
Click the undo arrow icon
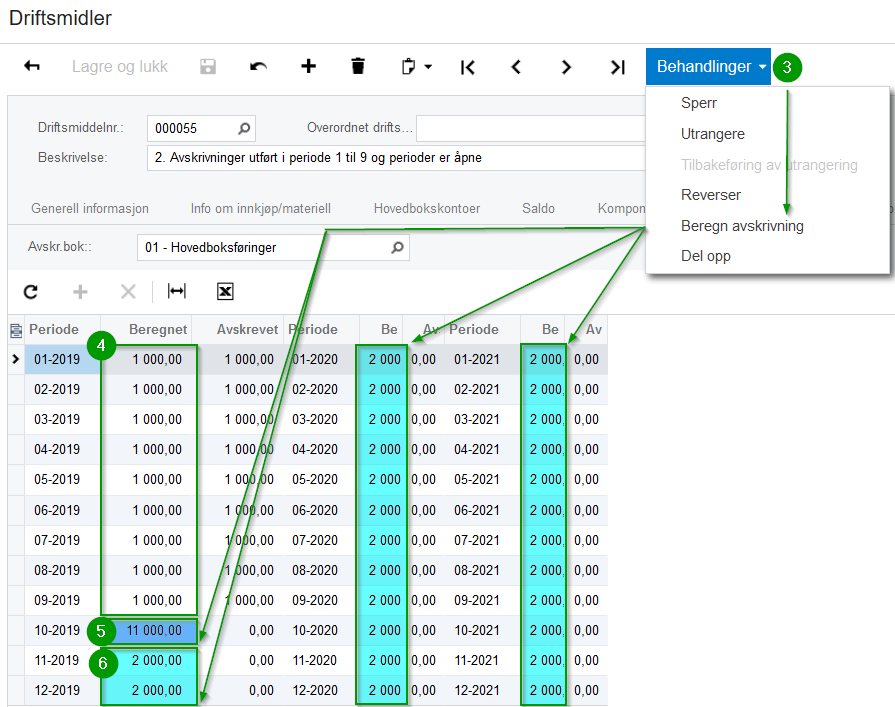[x=258, y=67]
